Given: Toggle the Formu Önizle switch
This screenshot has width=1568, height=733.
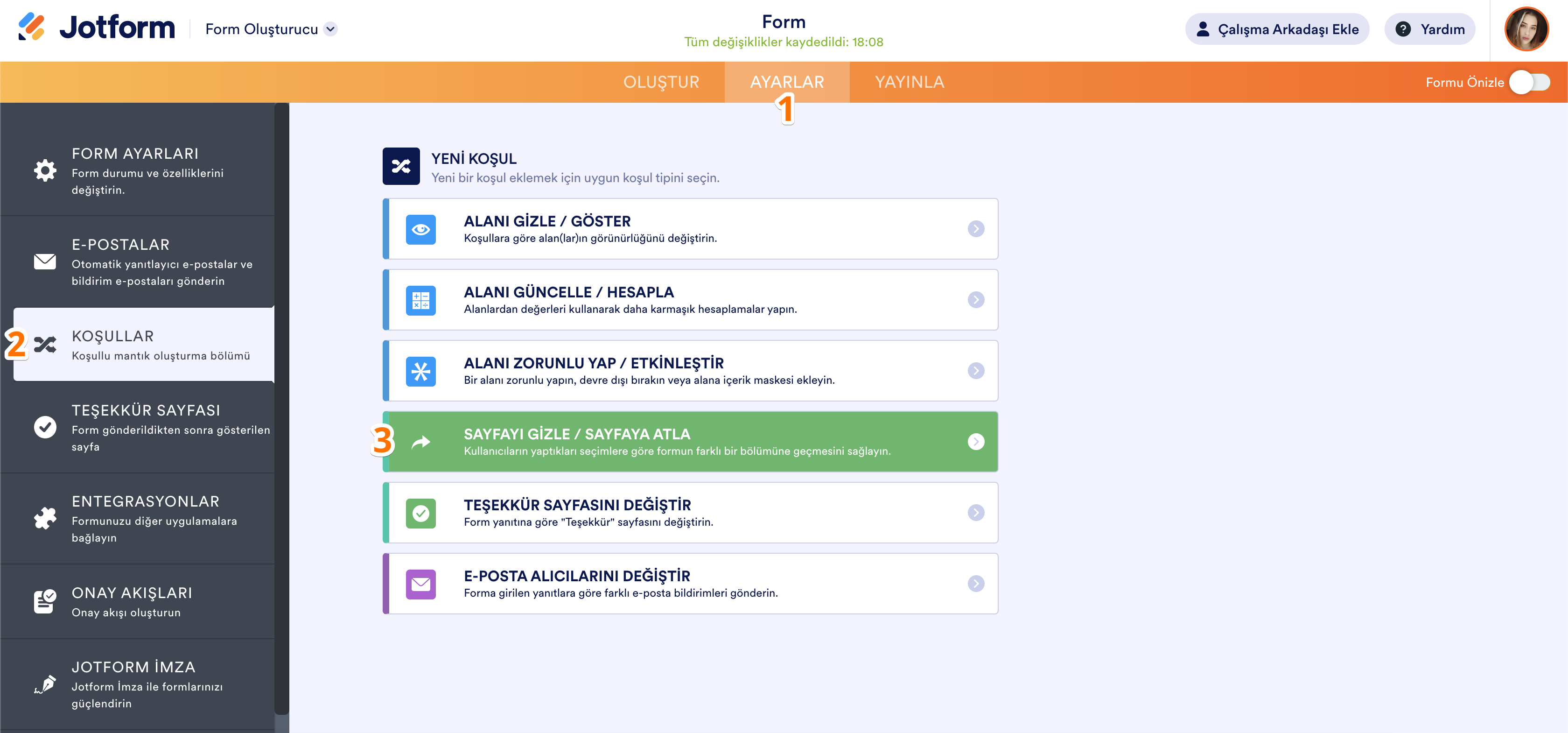Looking at the screenshot, I should pyautogui.click(x=1529, y=82).
